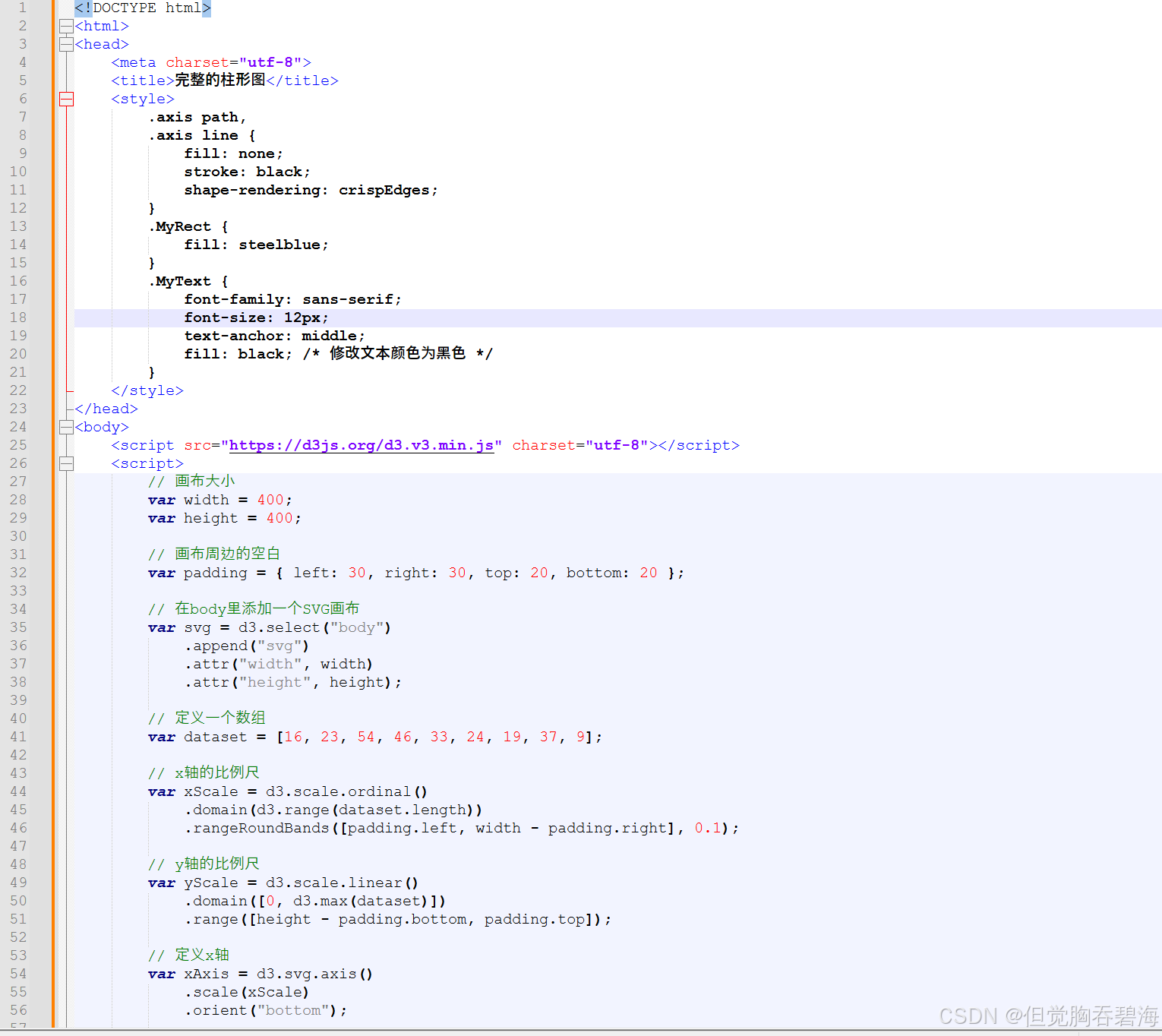Click 'd3.svg.axis()' code

coord(314,974)
